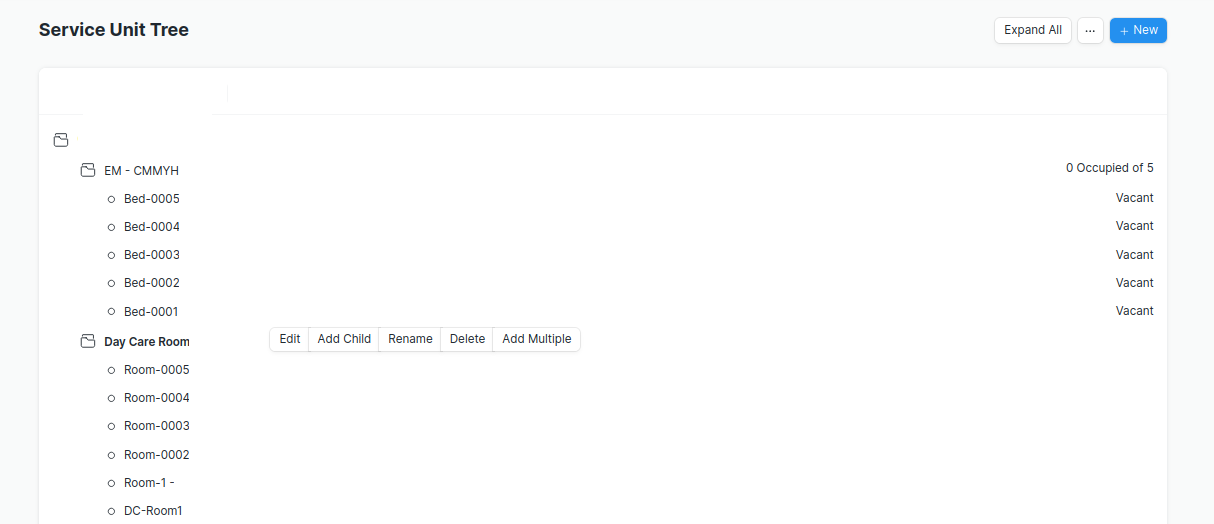Collapse the Day Care Room folder icon
Image resolution: width=1214 pixels, height=524 pixels.
point(88,342)
